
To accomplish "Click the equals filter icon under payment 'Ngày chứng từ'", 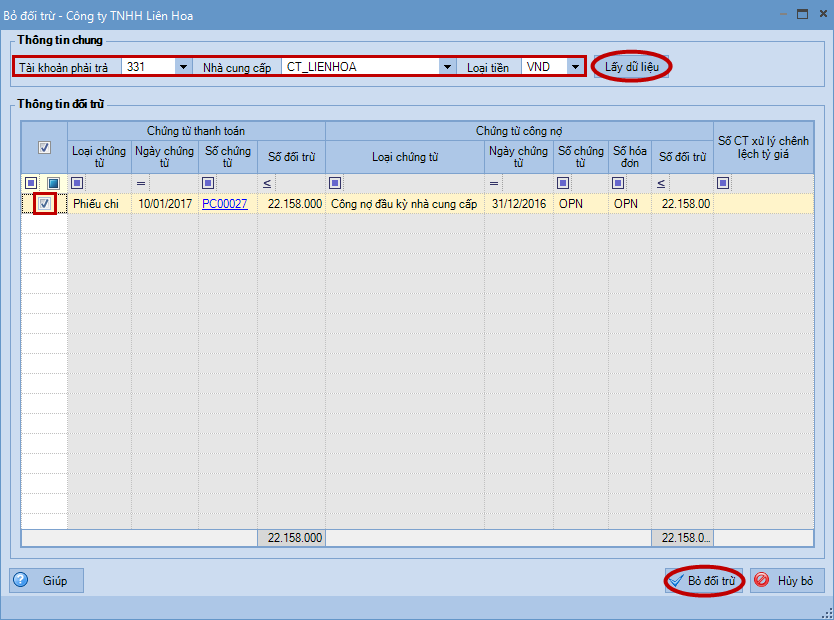I will 141,183.
